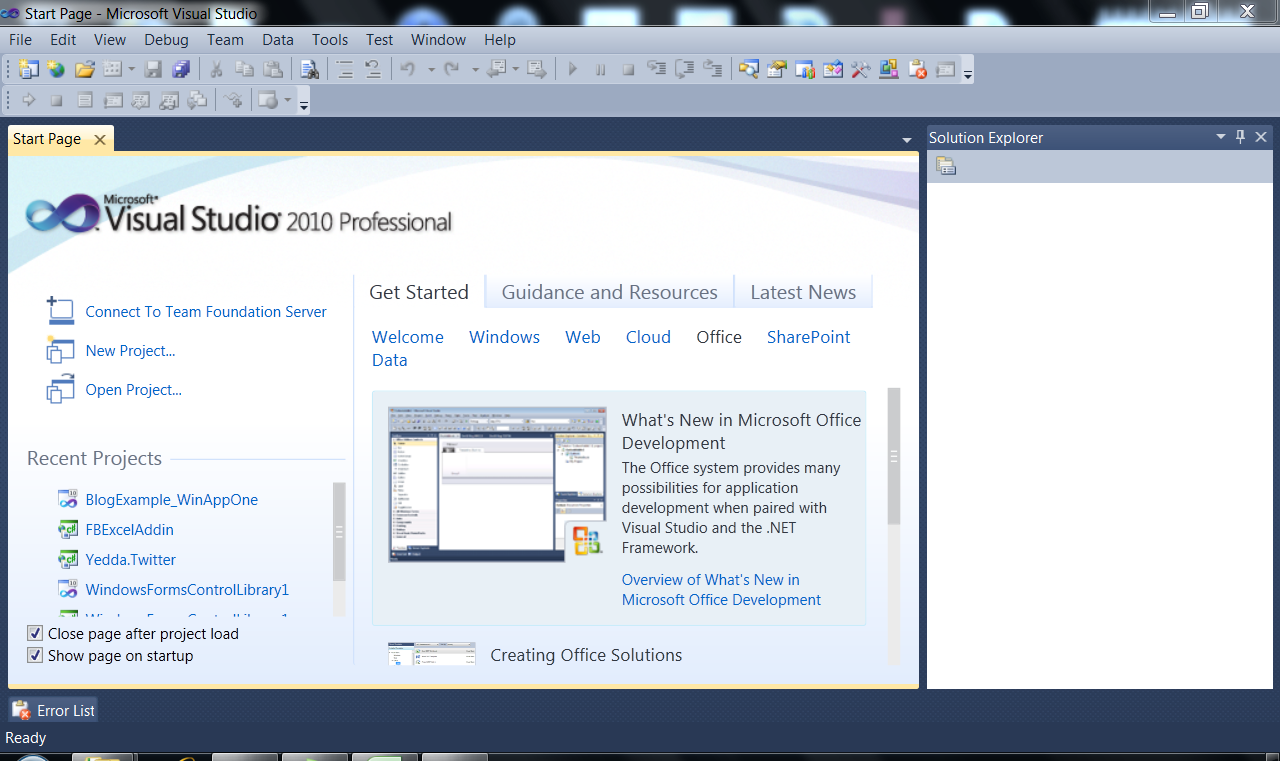
Task: Open Extension Manager colored blocks icon
Action: pos(888,69)
